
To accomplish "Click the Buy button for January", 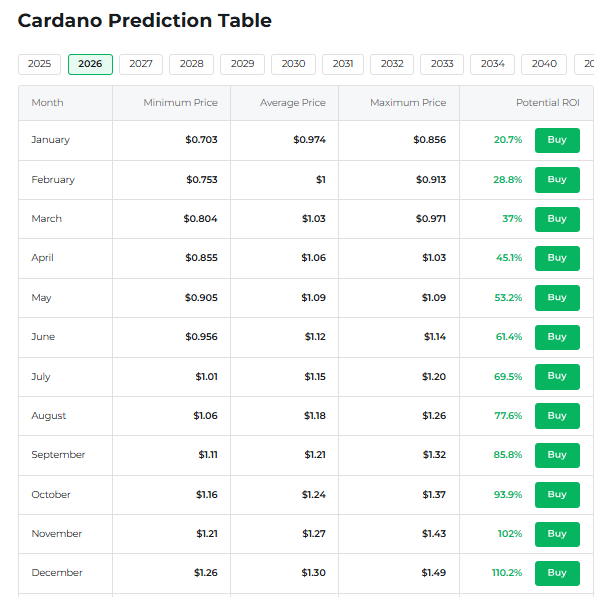I will pos(557,140).
